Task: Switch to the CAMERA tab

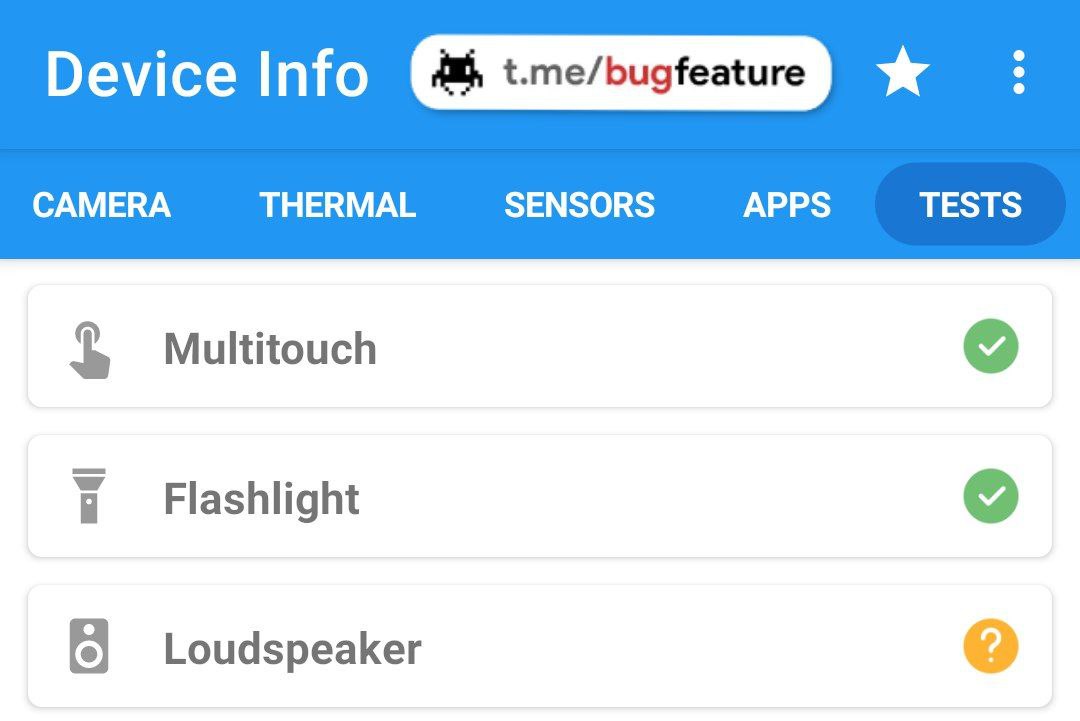Action: [x=101, y=205]
